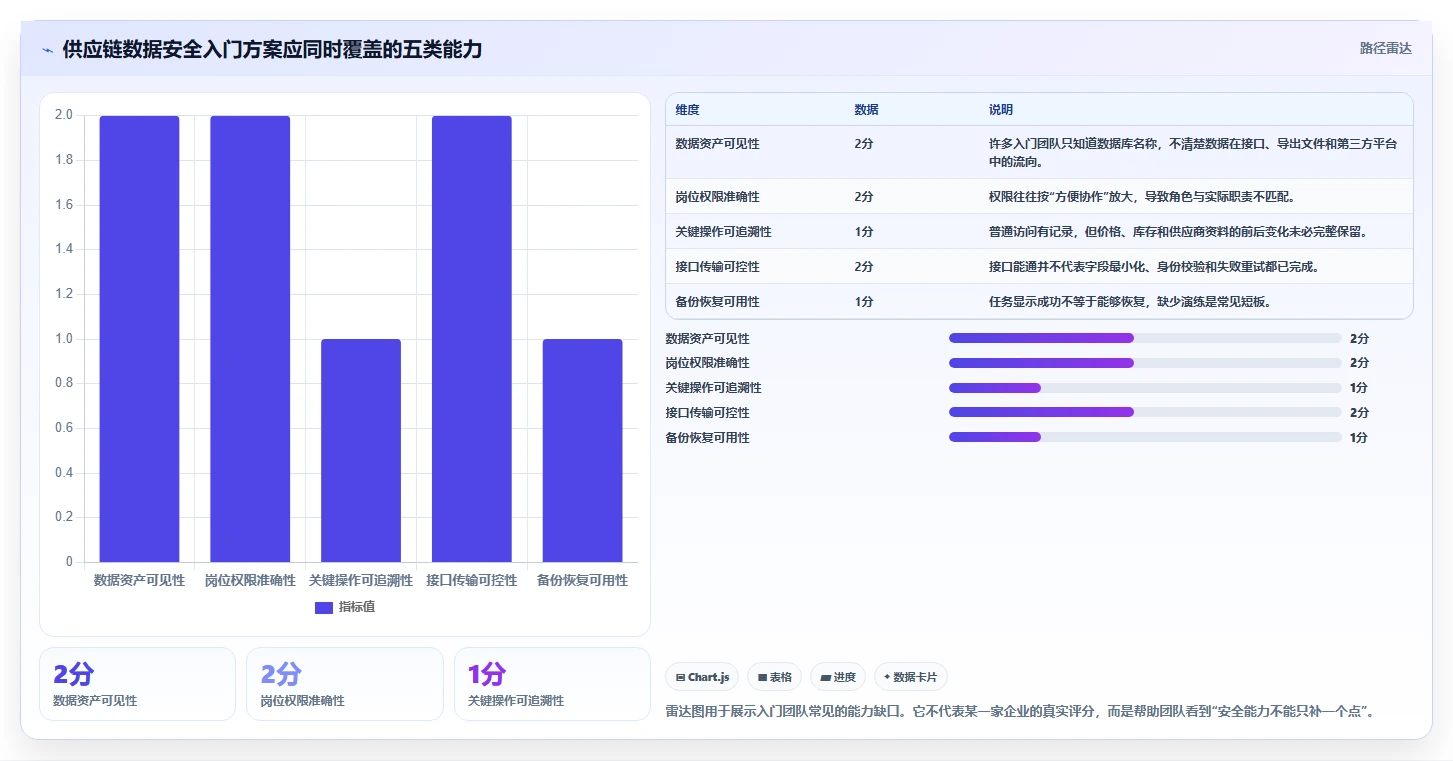Click the 接口传输可控性 progress bar

[1145, 412]
